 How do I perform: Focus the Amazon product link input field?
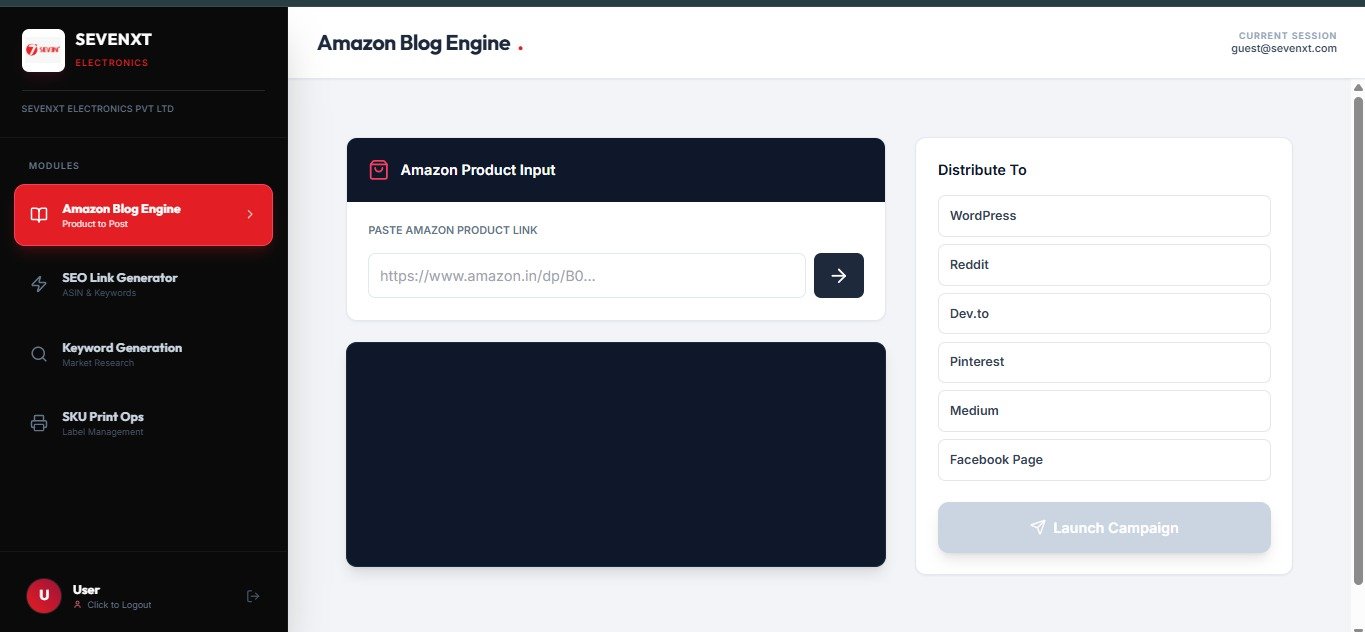(x=587, y=275)
